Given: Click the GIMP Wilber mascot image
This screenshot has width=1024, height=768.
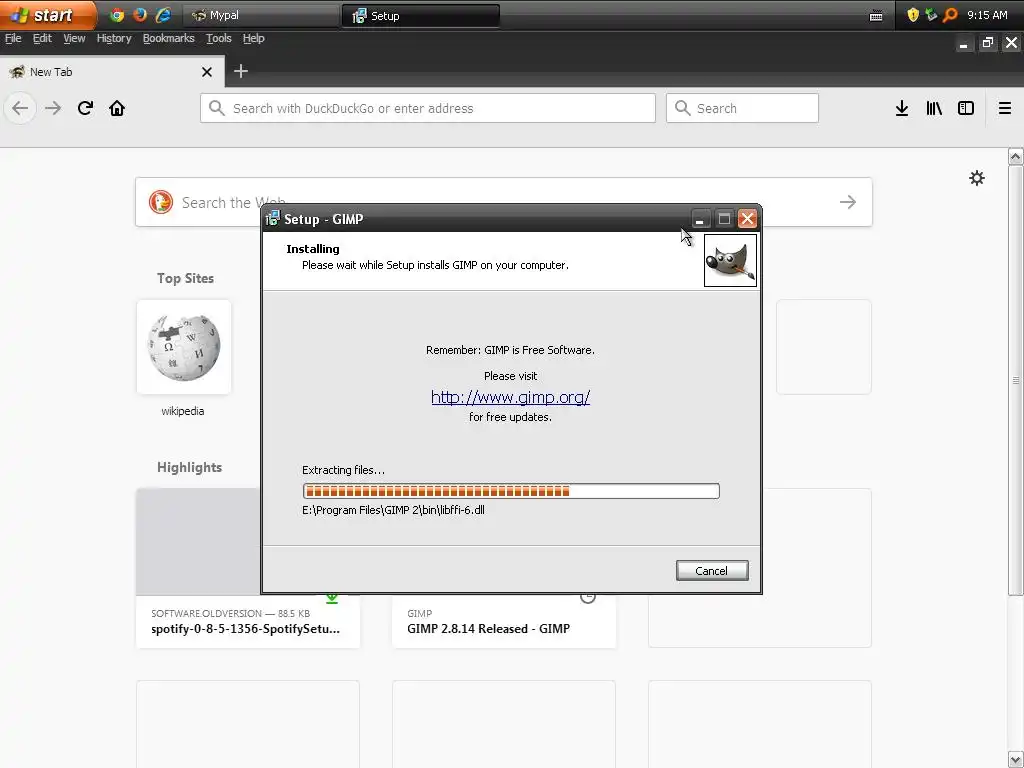Looking at the screenshot, I should 730,261.
